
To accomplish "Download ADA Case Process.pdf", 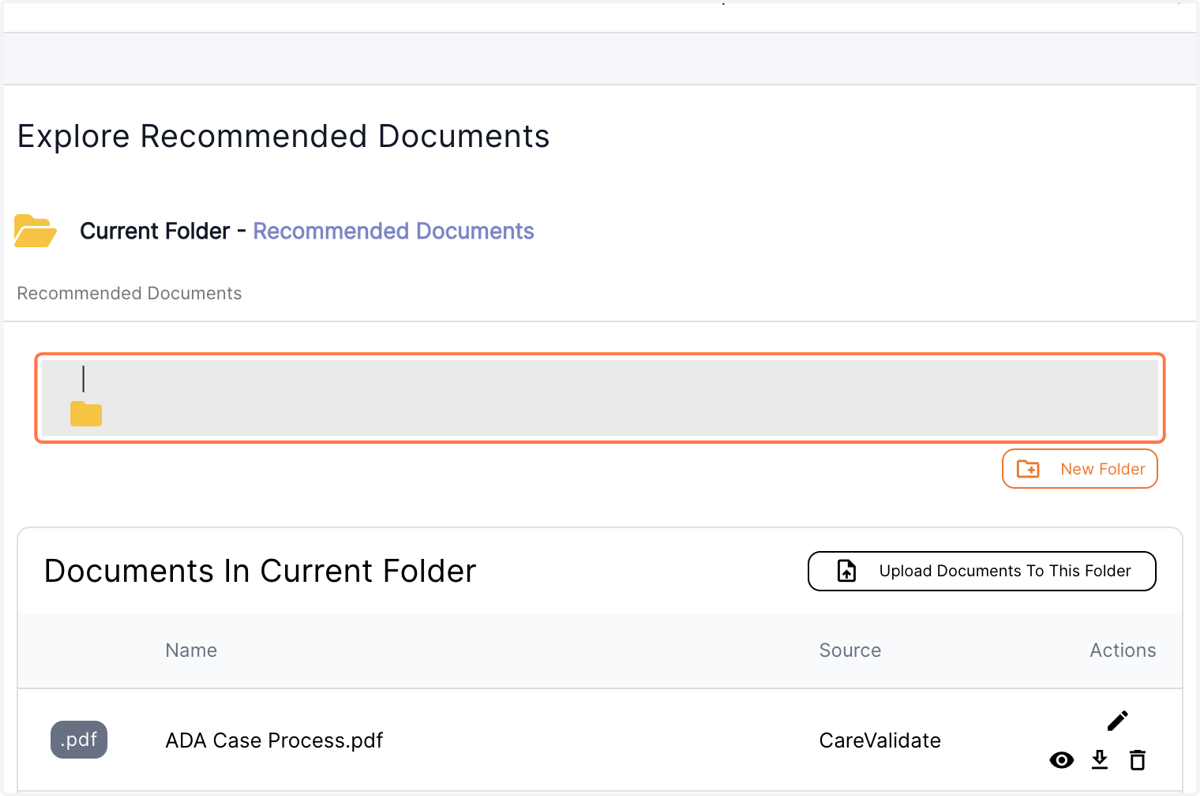I will click(x=1100, y=760).
